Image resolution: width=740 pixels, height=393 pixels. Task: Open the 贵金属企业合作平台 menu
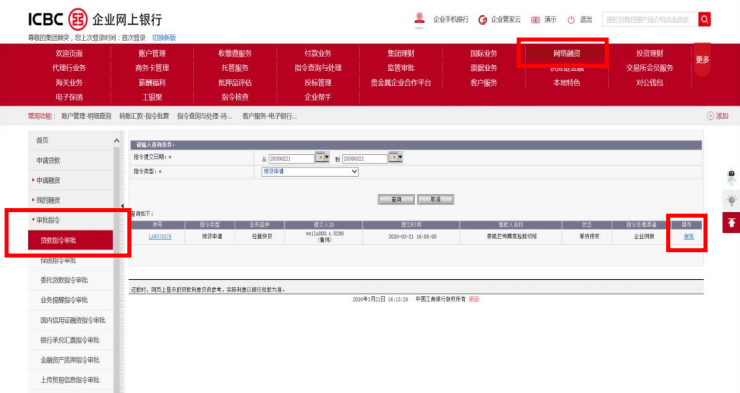pos(401,83)
